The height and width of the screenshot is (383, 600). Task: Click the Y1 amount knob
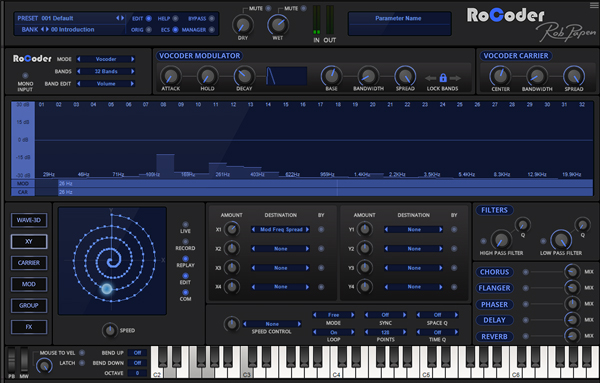click(364, 229)
